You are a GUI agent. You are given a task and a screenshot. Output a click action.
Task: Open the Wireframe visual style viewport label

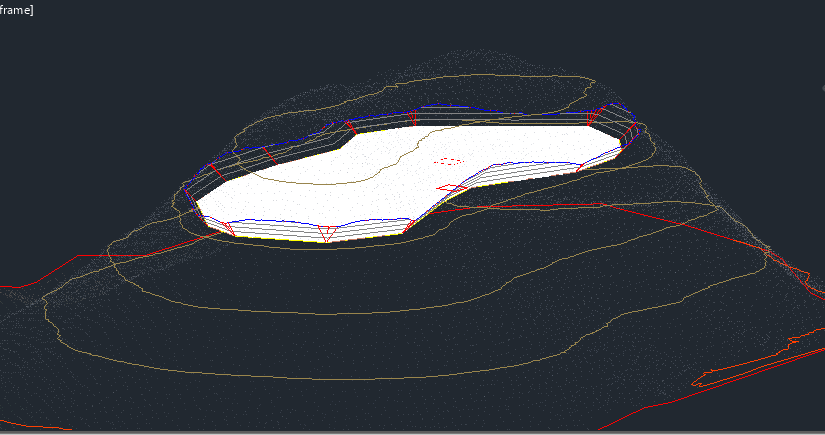[x=16, y=10]
